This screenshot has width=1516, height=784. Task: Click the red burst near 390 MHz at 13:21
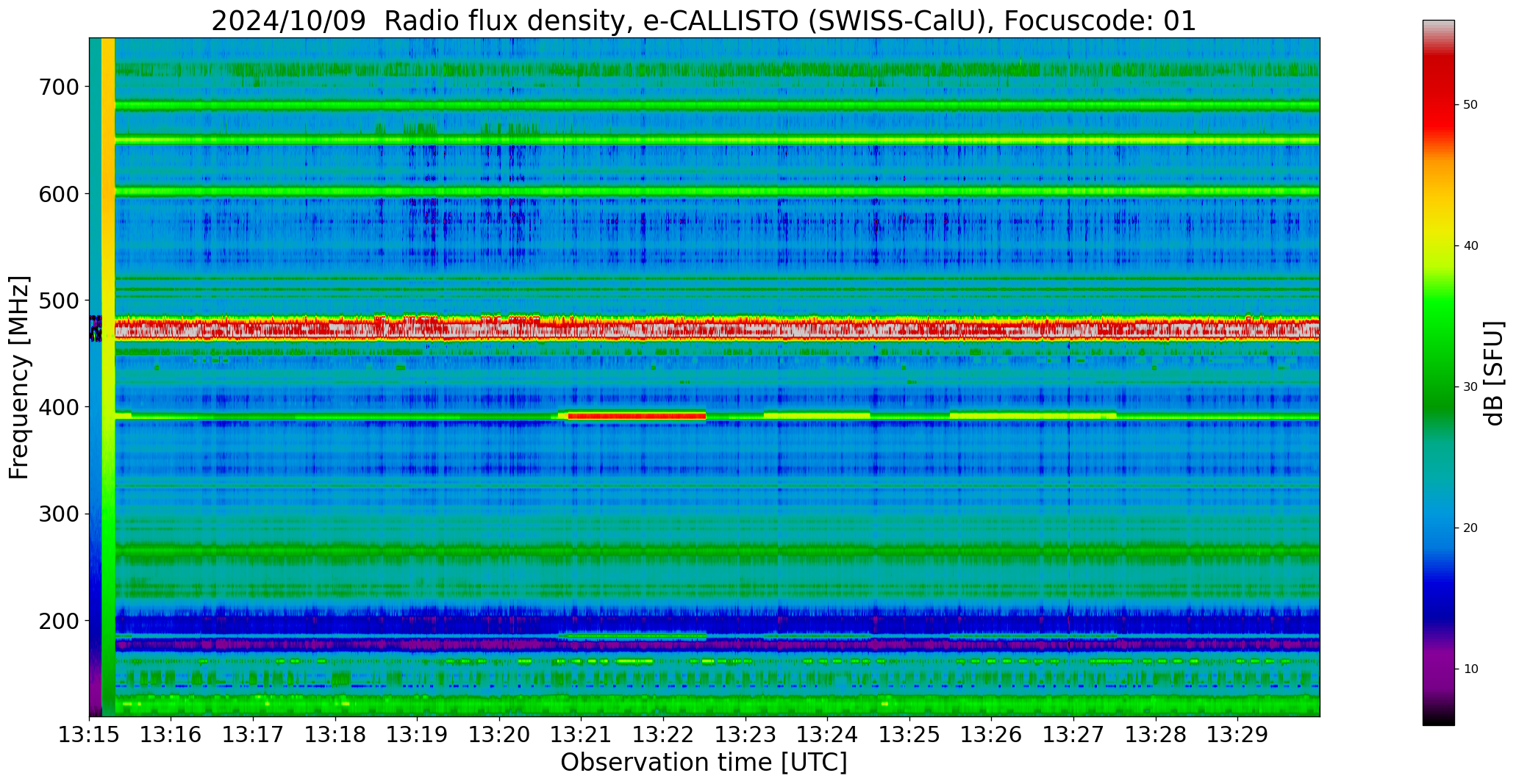point(637,416)
